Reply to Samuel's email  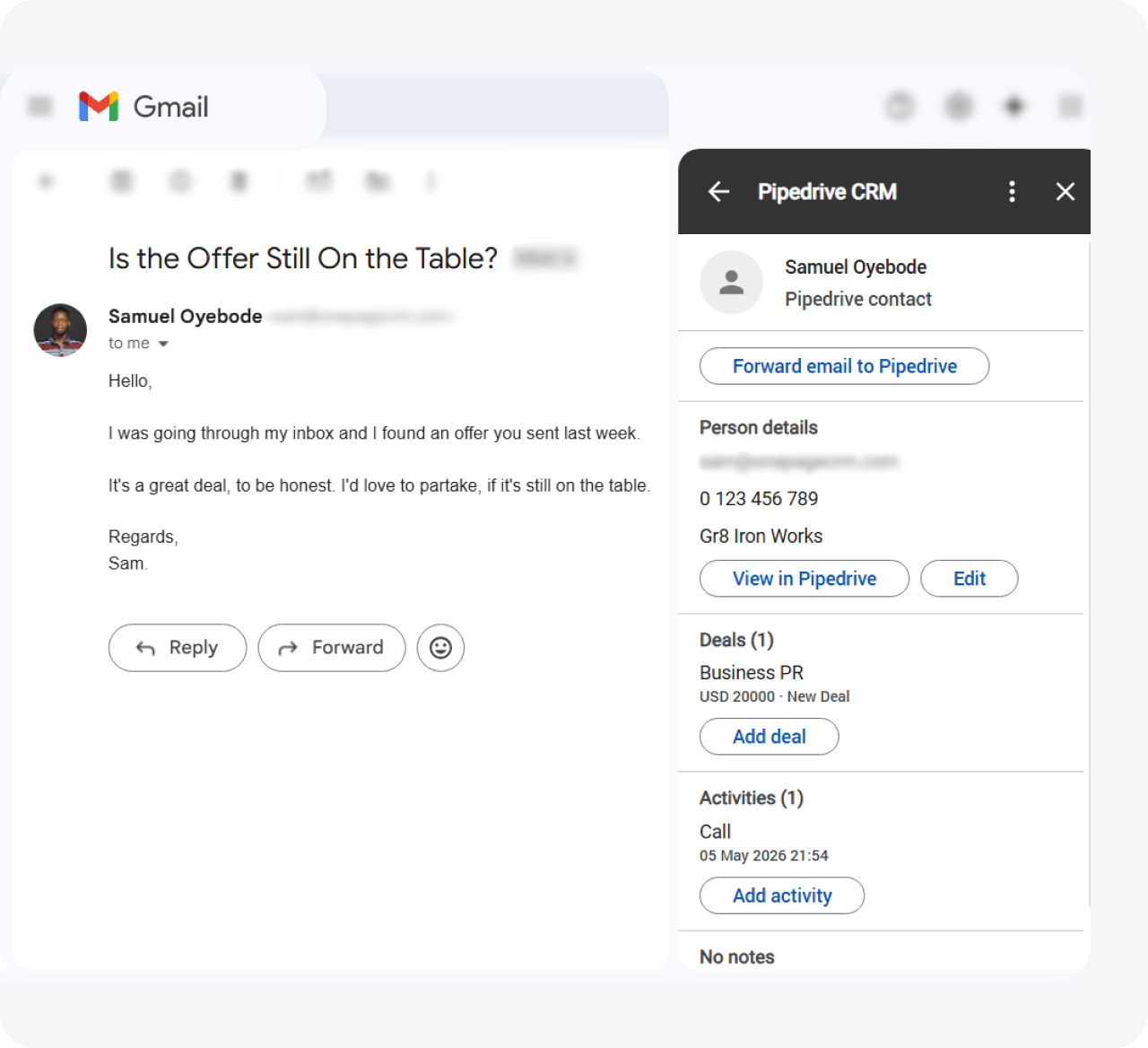(178, 648)
